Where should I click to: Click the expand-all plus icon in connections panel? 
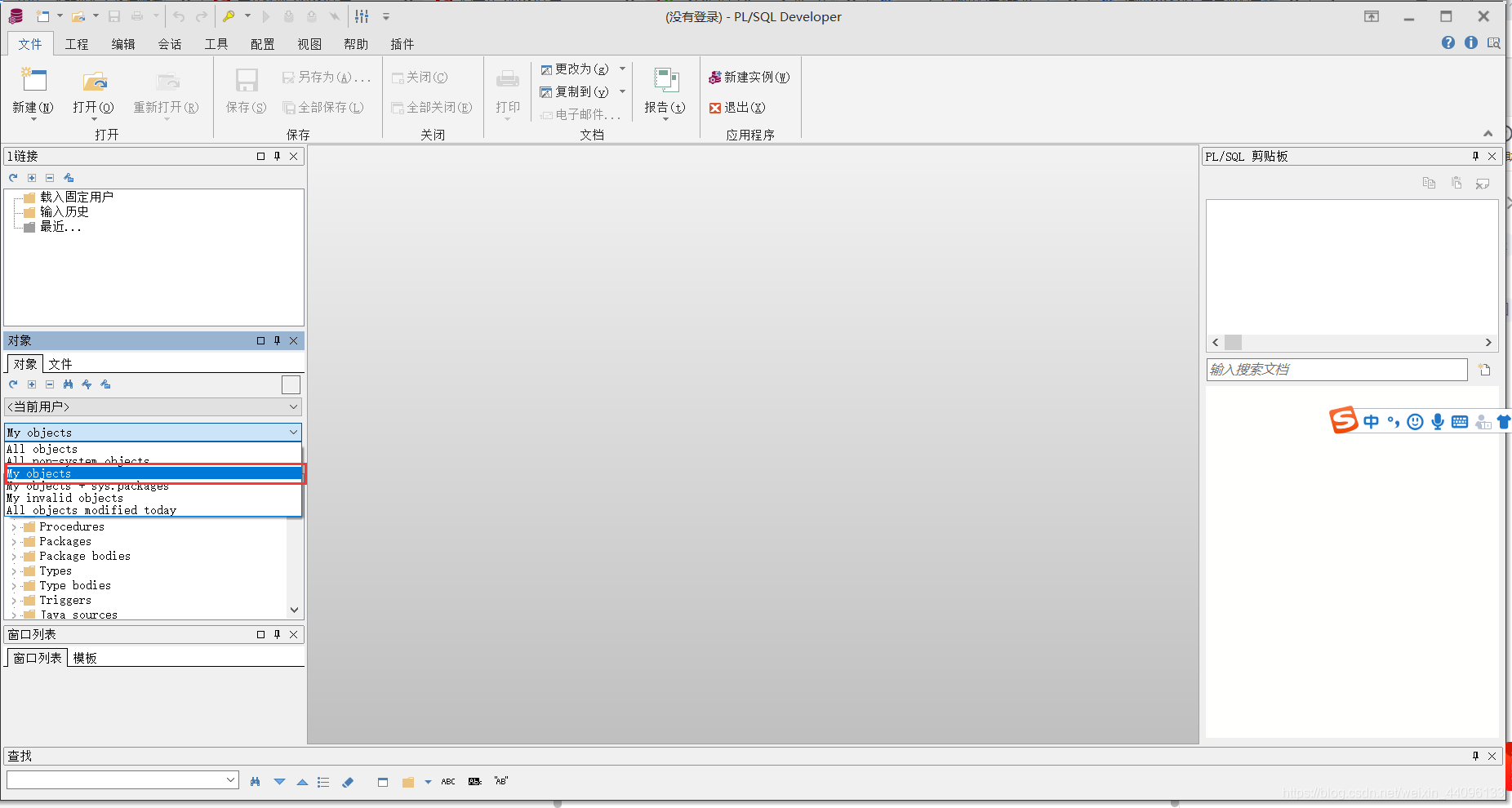coord(32,177)
